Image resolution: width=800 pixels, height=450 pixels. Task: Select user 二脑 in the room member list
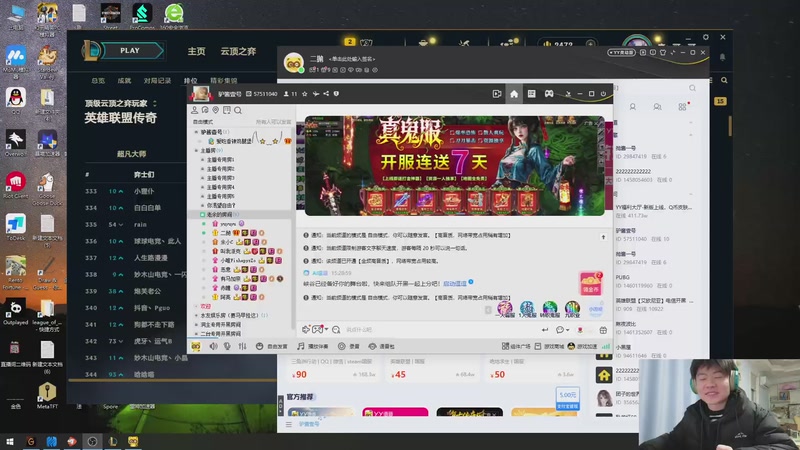click(x=226, y=233)
